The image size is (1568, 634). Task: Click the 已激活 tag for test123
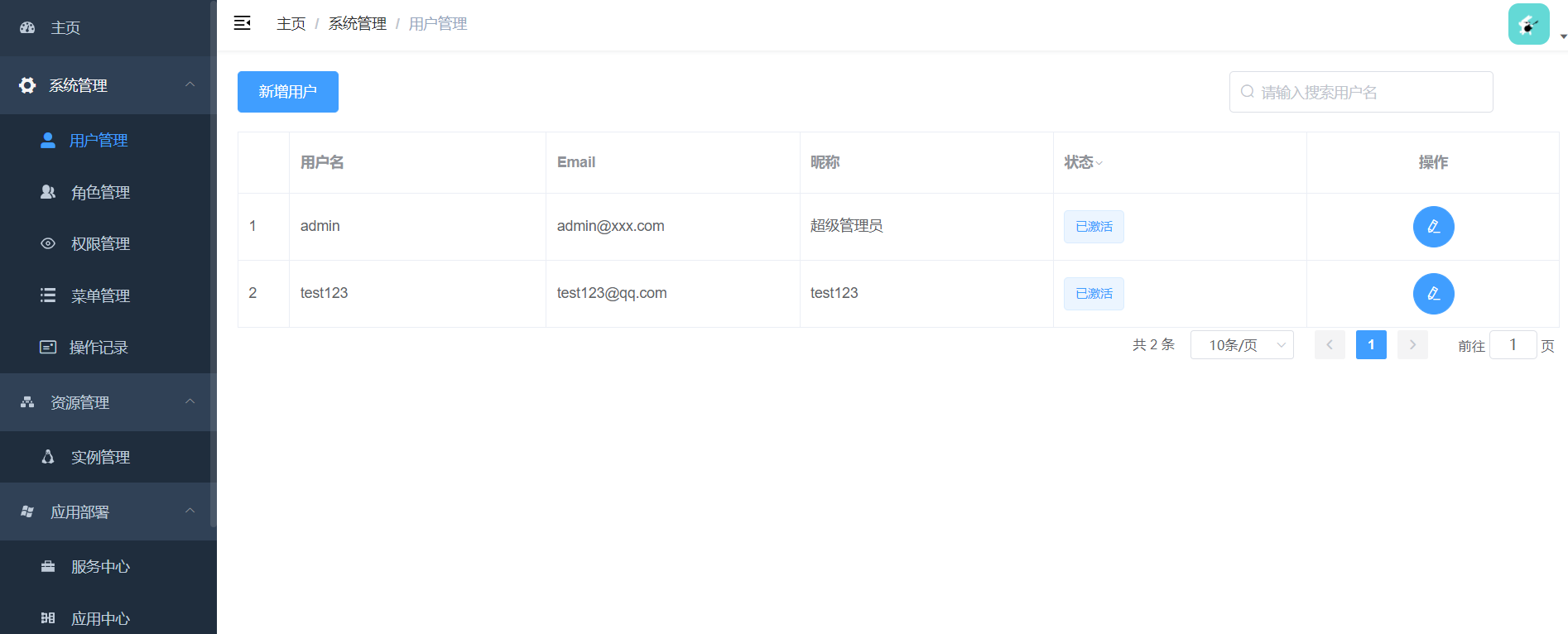[x=1094, y=294]
